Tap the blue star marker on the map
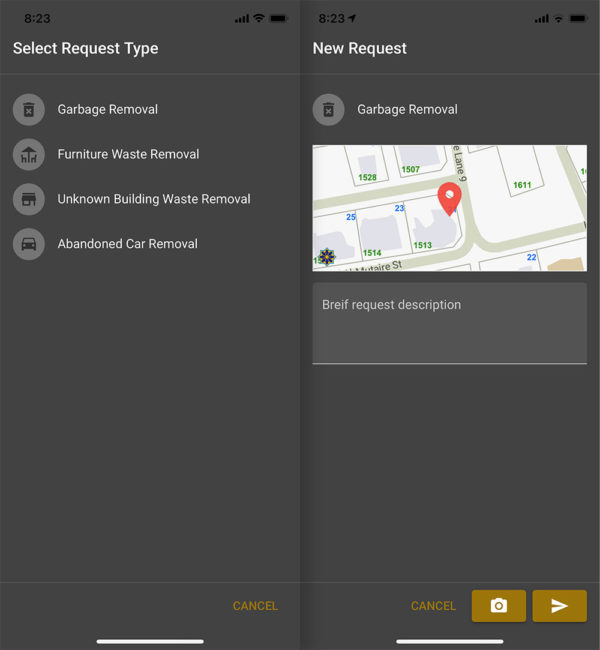Screen dimensions: 600x650 pos(326,257)
